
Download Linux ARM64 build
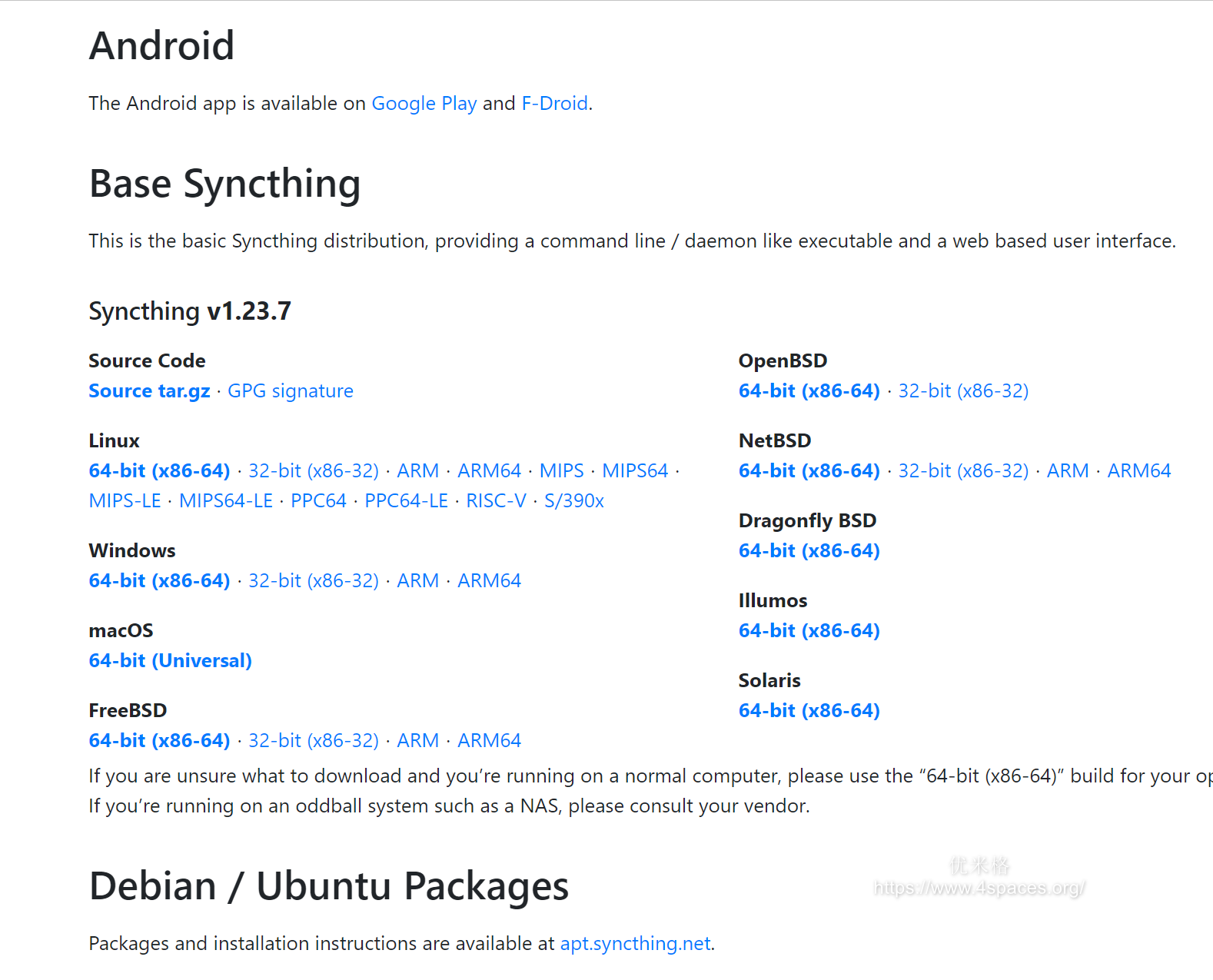click(x=489, y=471)
